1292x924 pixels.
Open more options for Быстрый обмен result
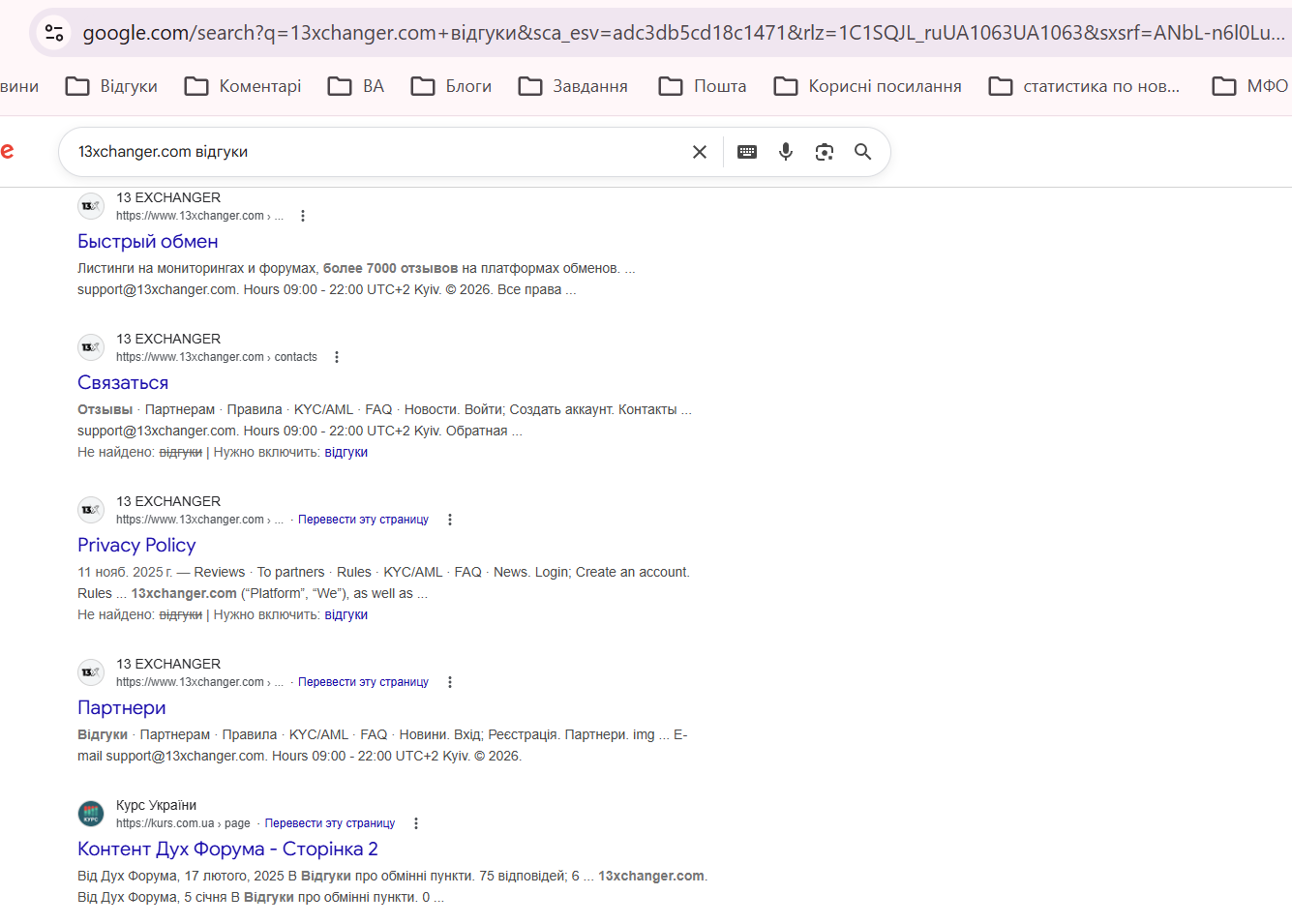pos(303,216)
